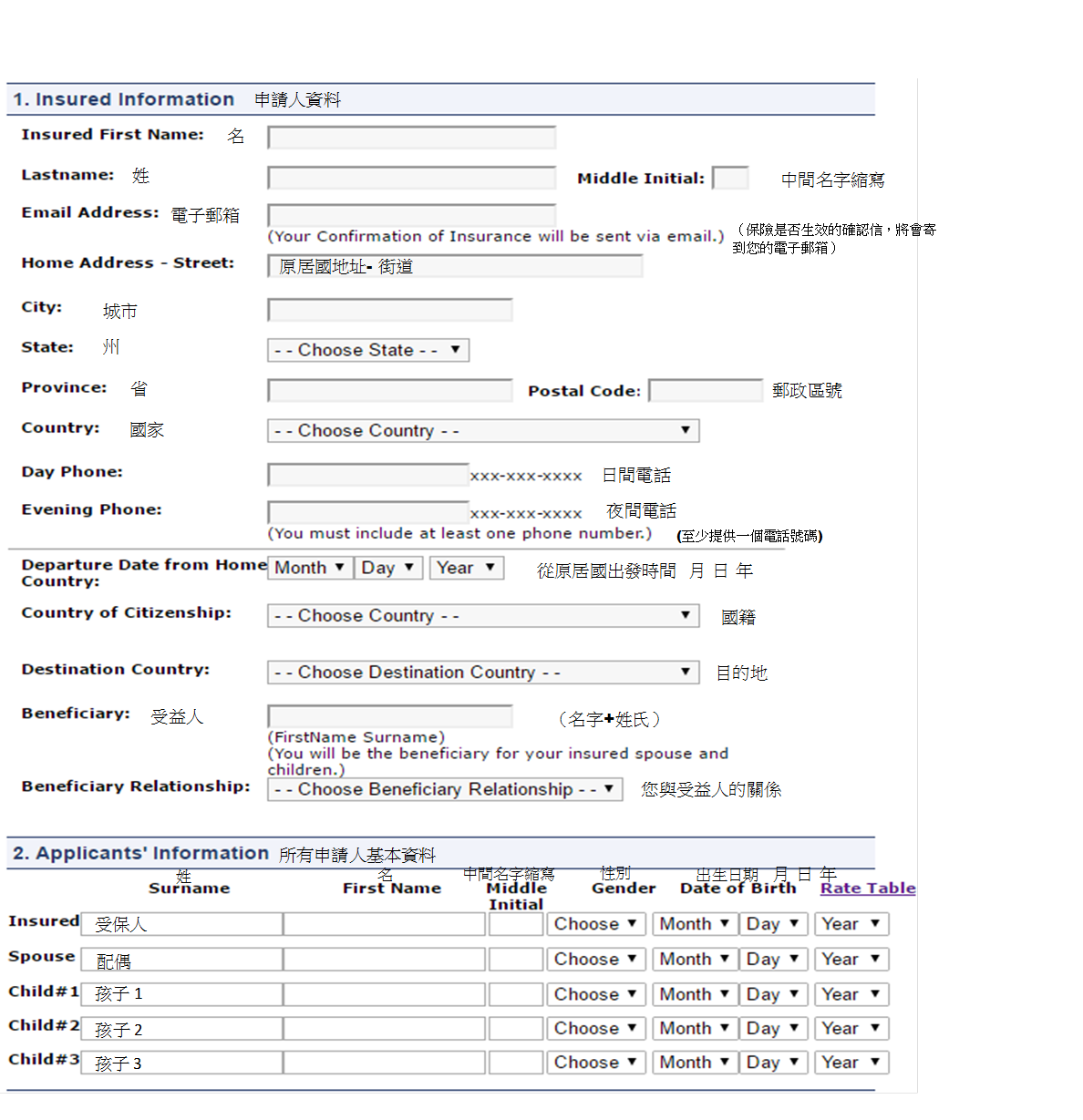1083x1120 pixels.
Task: Open Child#1 birth Year dropdown
Action: tap(851, 994)
